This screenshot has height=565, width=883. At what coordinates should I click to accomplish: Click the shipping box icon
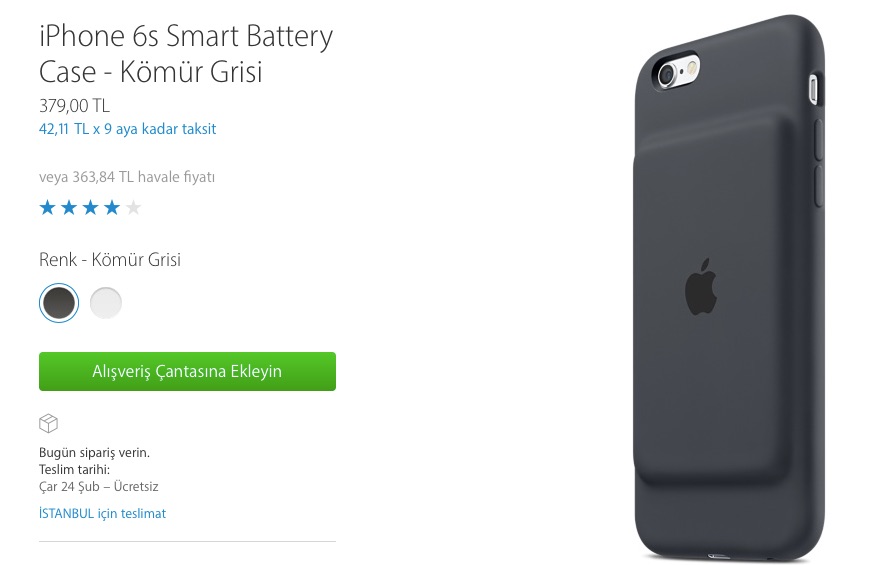pyautogui.click(x=48, y=423)
